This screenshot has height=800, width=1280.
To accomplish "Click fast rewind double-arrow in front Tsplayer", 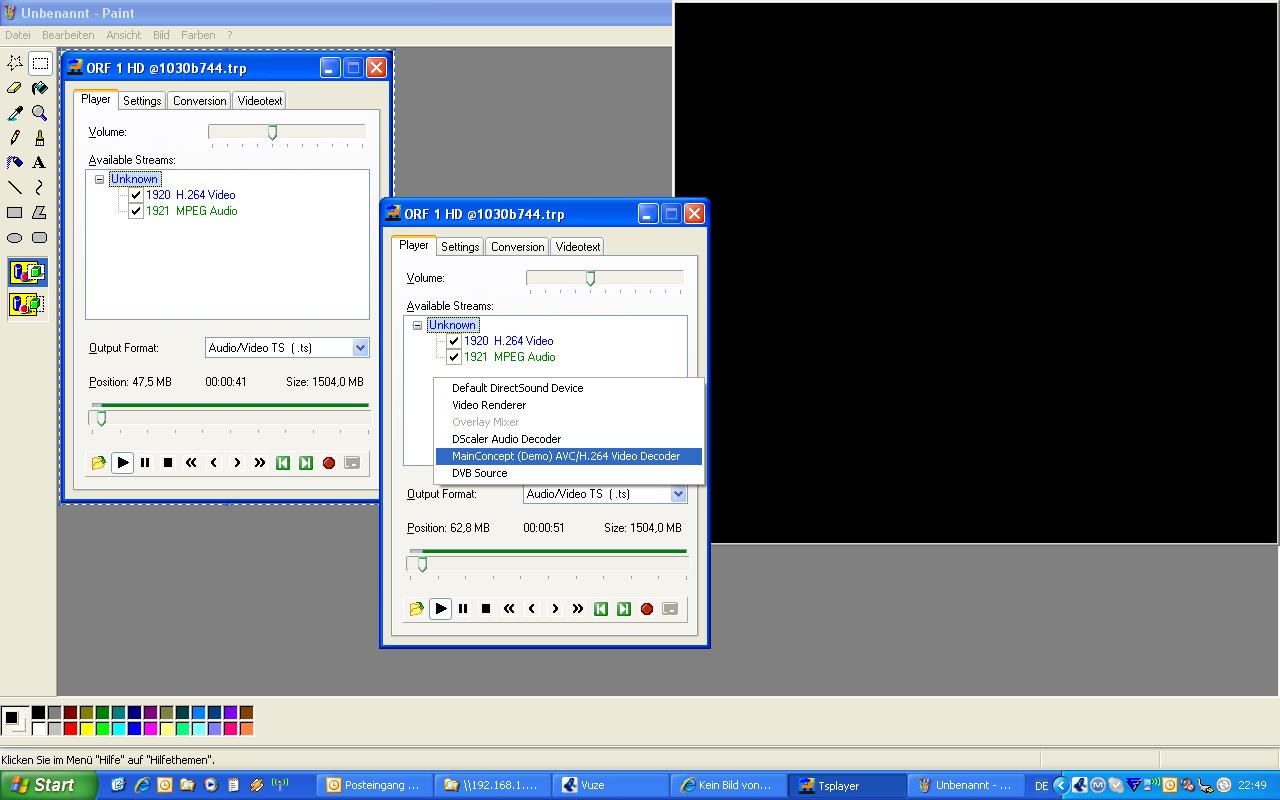I will (x=509, y=608).
